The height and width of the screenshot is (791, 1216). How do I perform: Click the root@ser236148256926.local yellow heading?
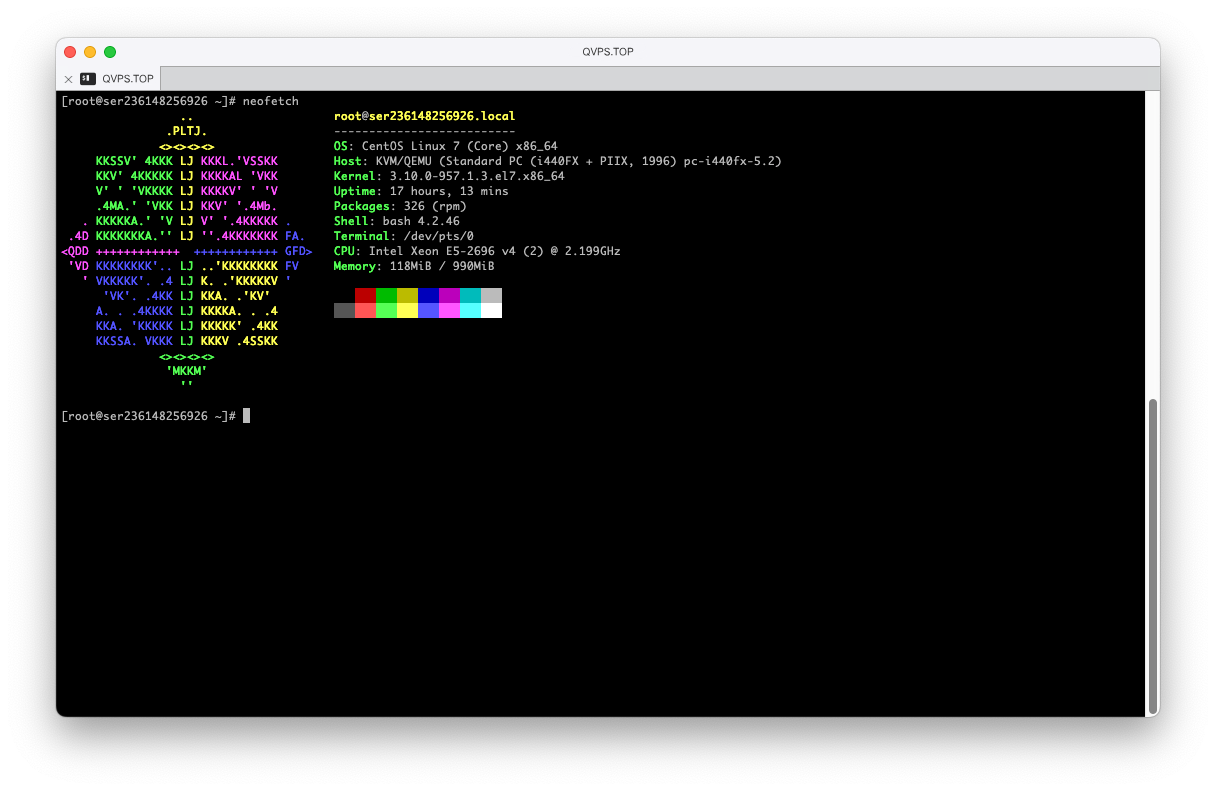point(424,116)
